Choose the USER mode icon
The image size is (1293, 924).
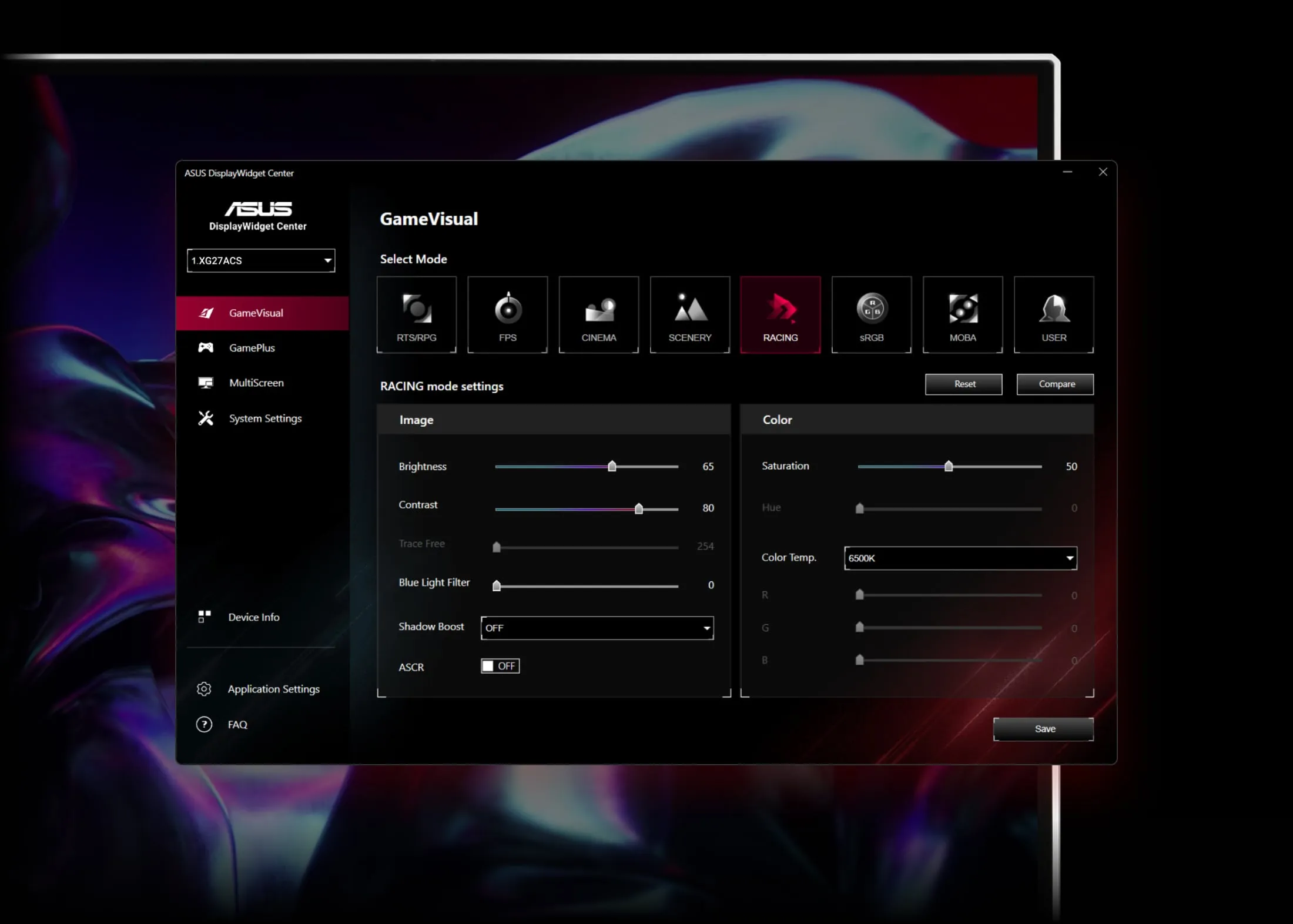point(1054,314)
